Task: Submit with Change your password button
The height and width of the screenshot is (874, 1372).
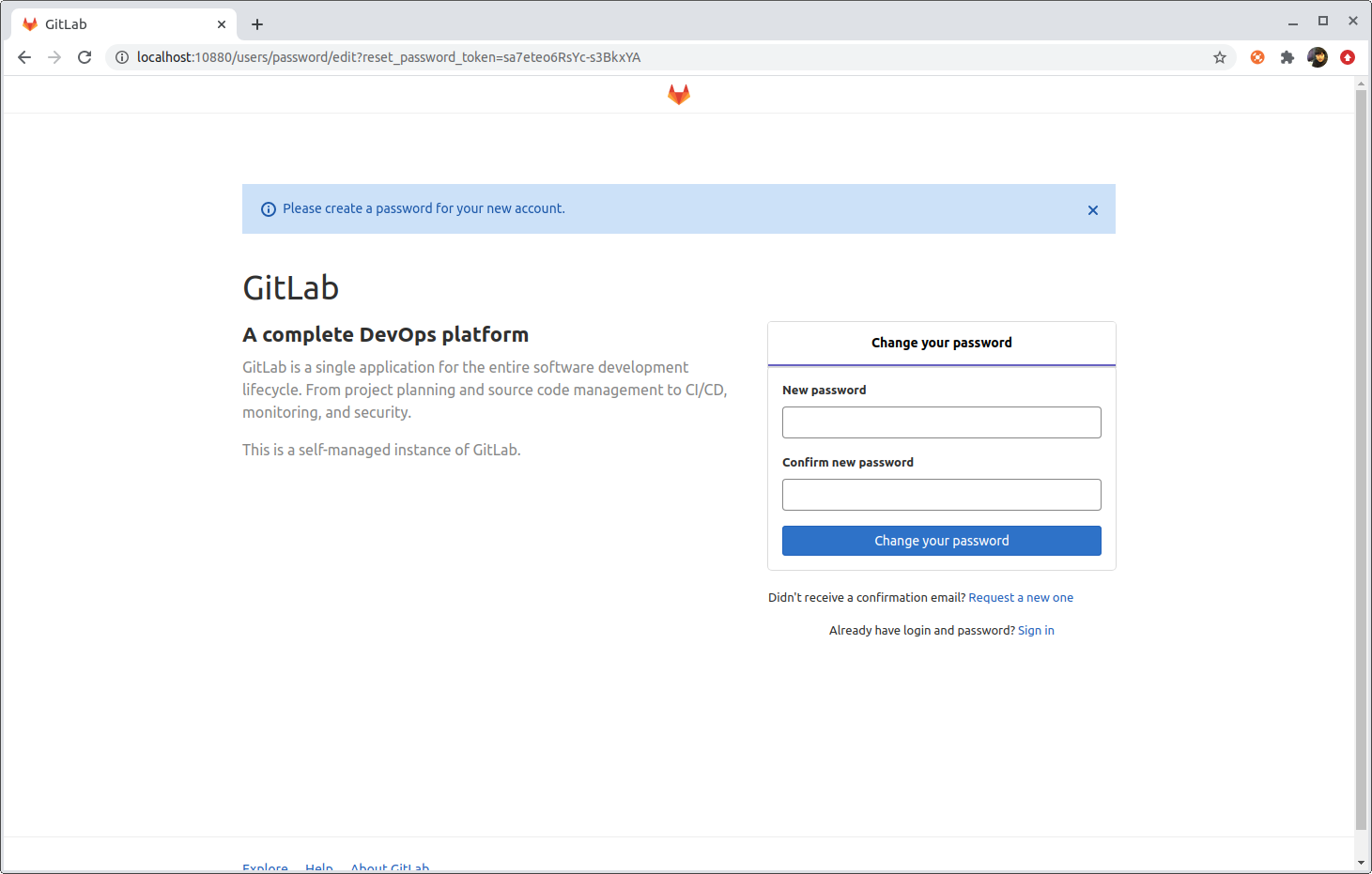Action: tap(942, 541)
